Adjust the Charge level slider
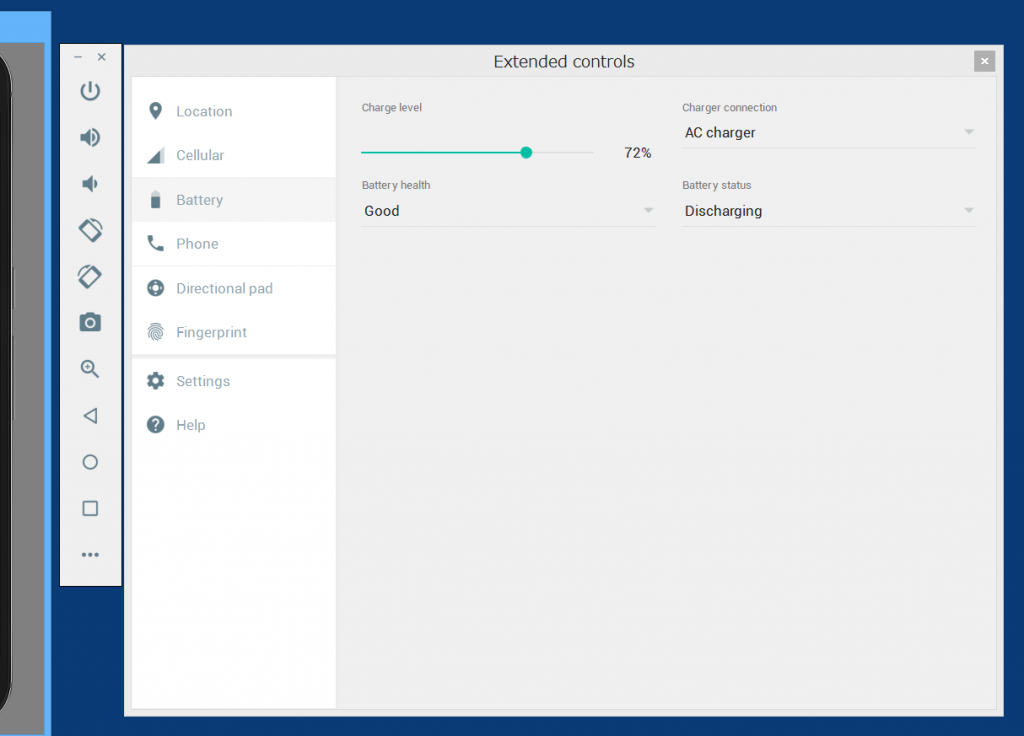1024x736 pixels. (526, 152)
